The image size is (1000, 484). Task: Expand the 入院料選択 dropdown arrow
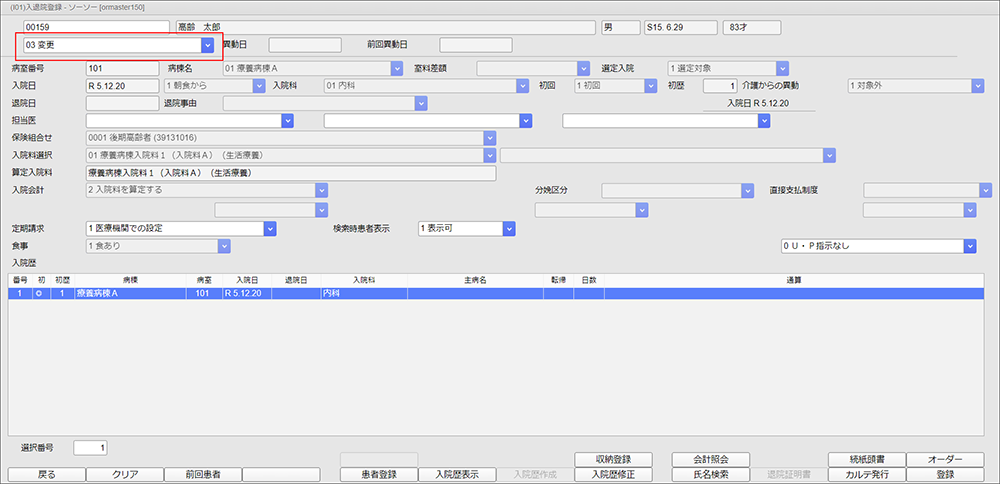click(x=490, y=155)
